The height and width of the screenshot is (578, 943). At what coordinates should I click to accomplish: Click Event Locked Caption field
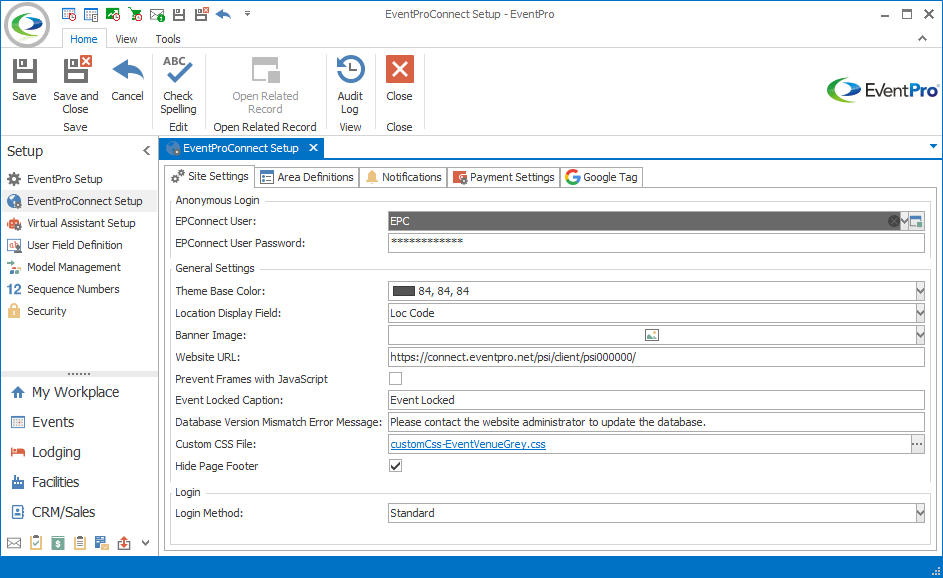656,400
